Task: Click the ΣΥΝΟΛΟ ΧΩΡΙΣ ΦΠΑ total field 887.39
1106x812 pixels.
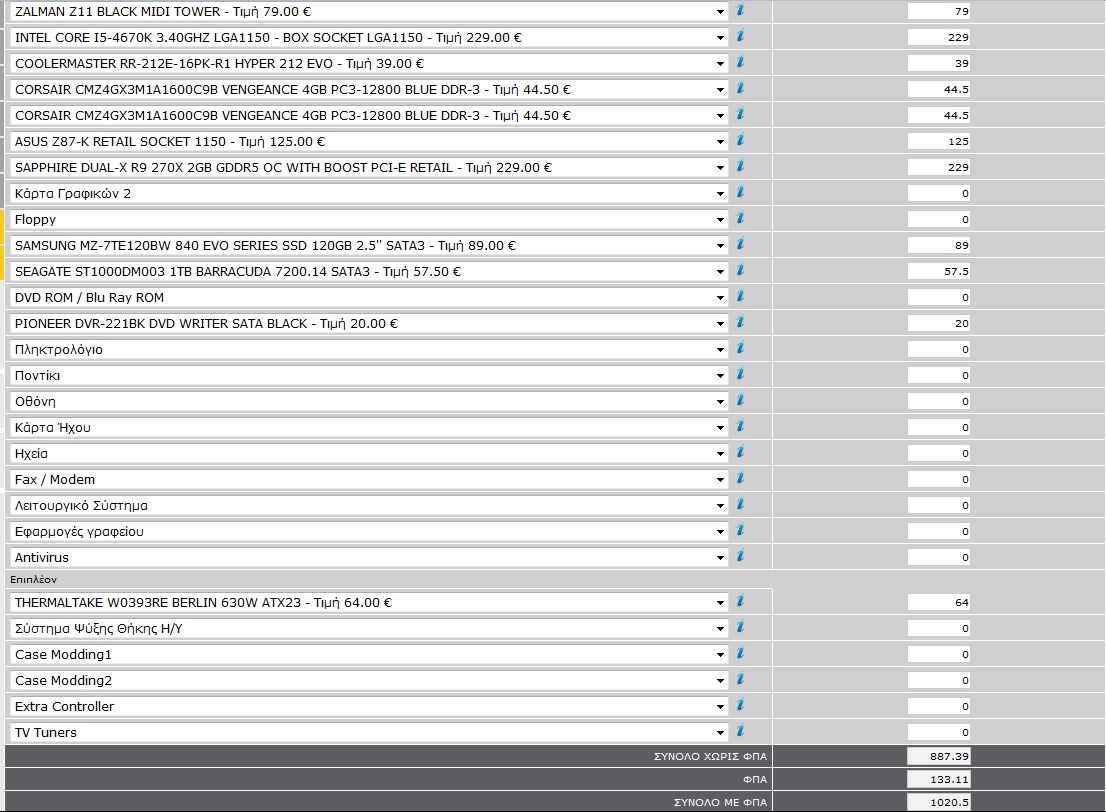Action: point(939,756)
